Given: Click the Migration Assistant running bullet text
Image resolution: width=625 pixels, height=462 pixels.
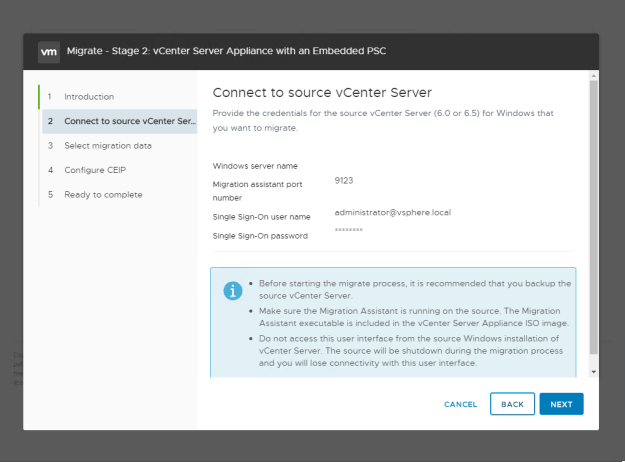Looking at the screenshot, I should click(414, 317).
